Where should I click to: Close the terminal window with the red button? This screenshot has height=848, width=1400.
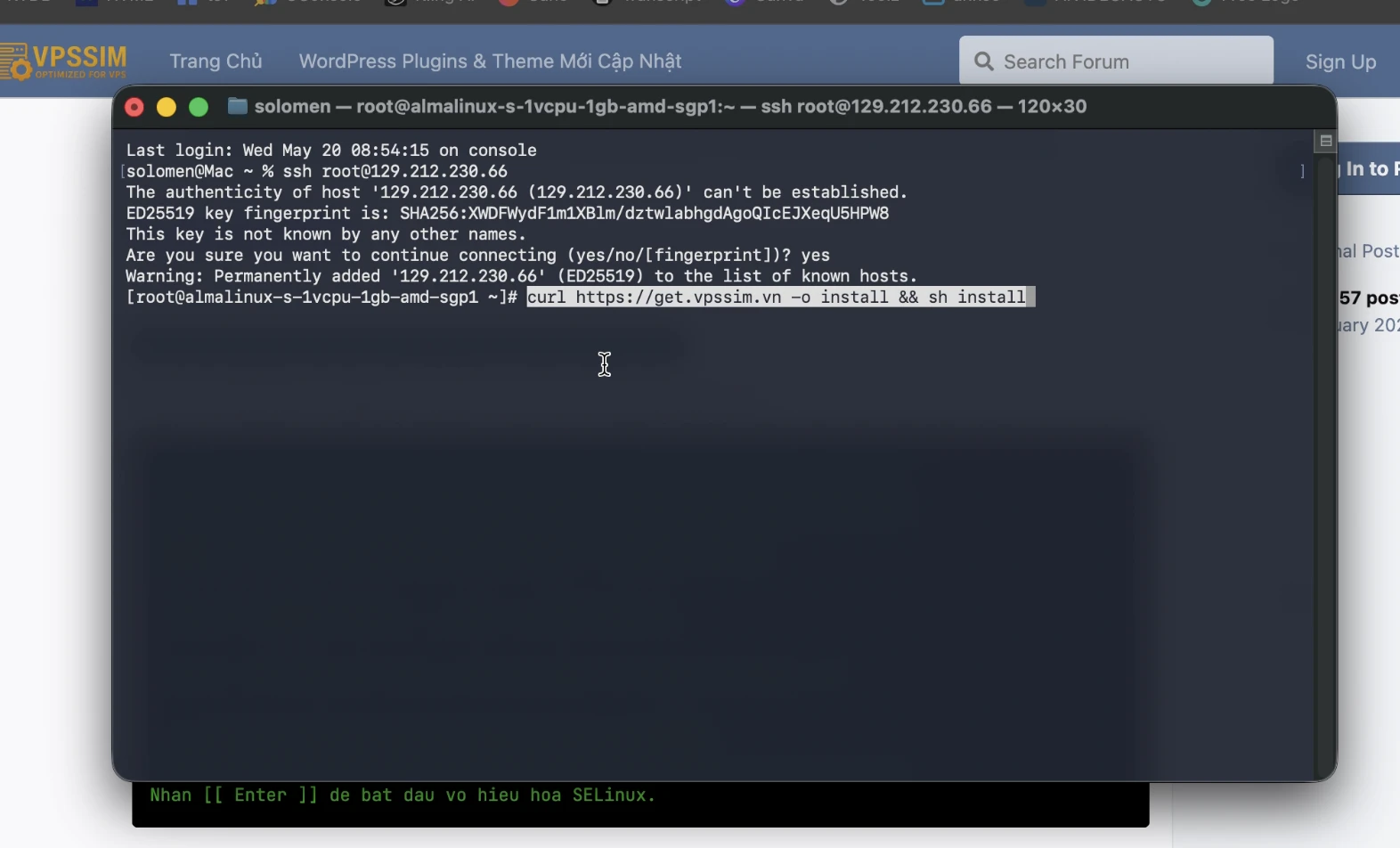[134, 107]
